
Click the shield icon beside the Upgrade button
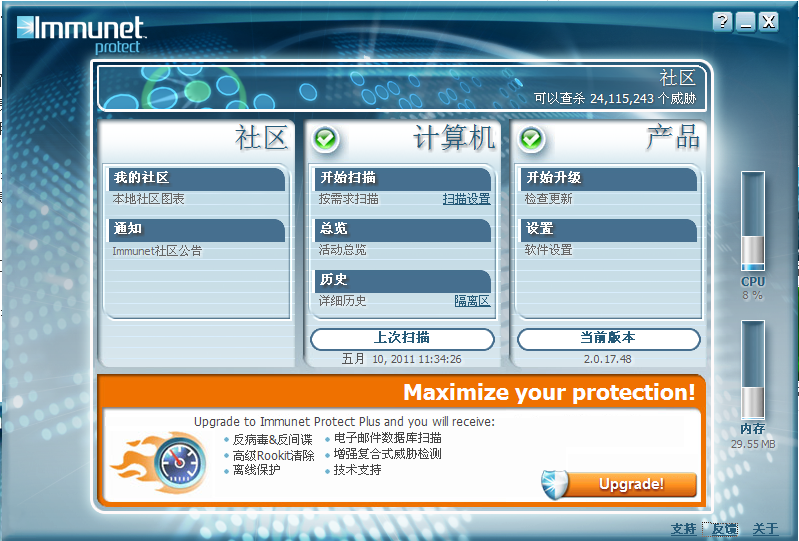pos(555,484)
